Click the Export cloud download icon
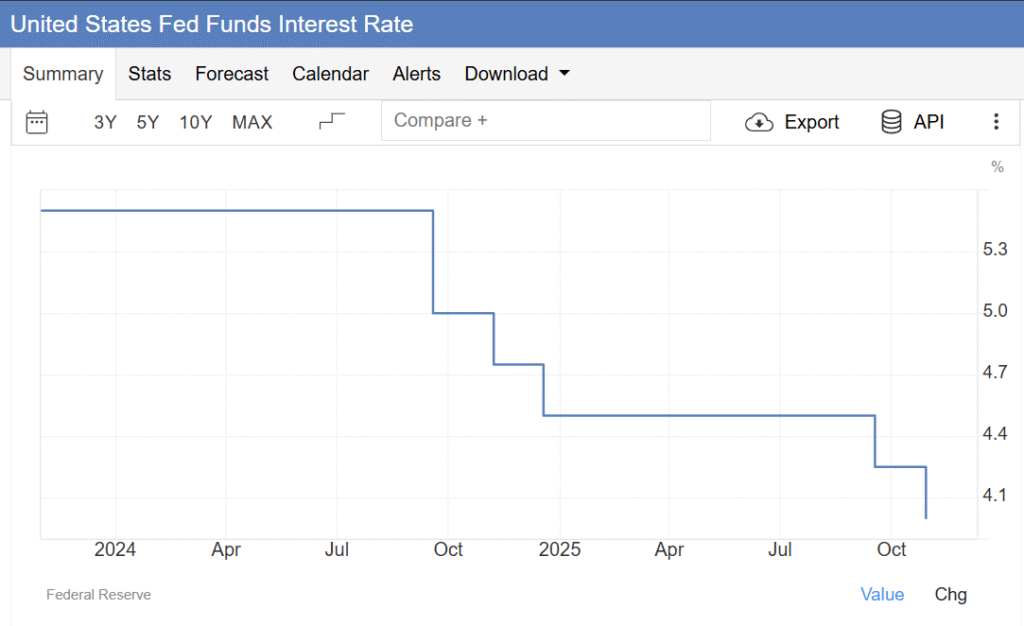Viewport: 1024px width, 626px height. pos(760,122)
